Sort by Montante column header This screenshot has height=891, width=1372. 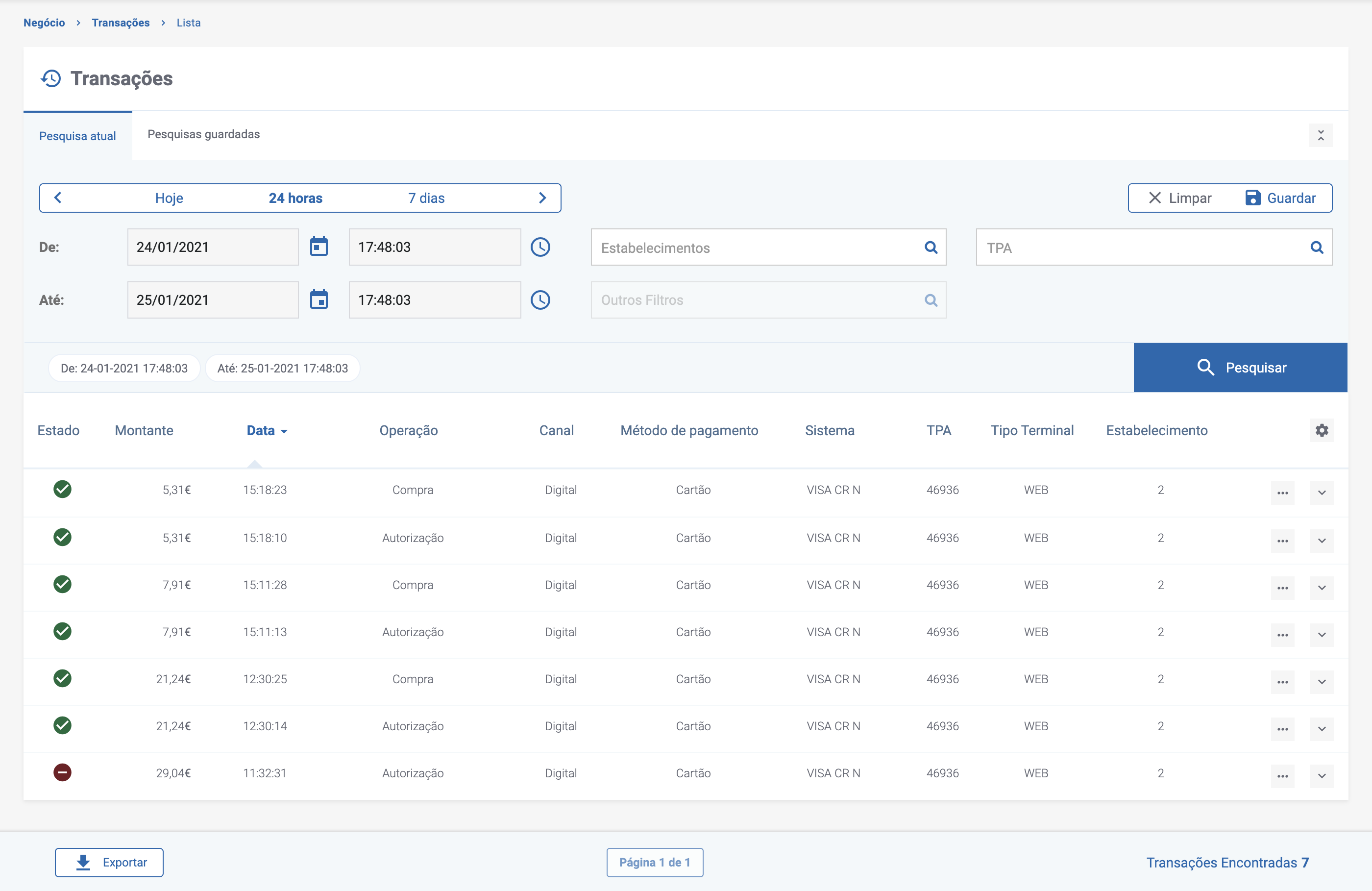(144, 430)
